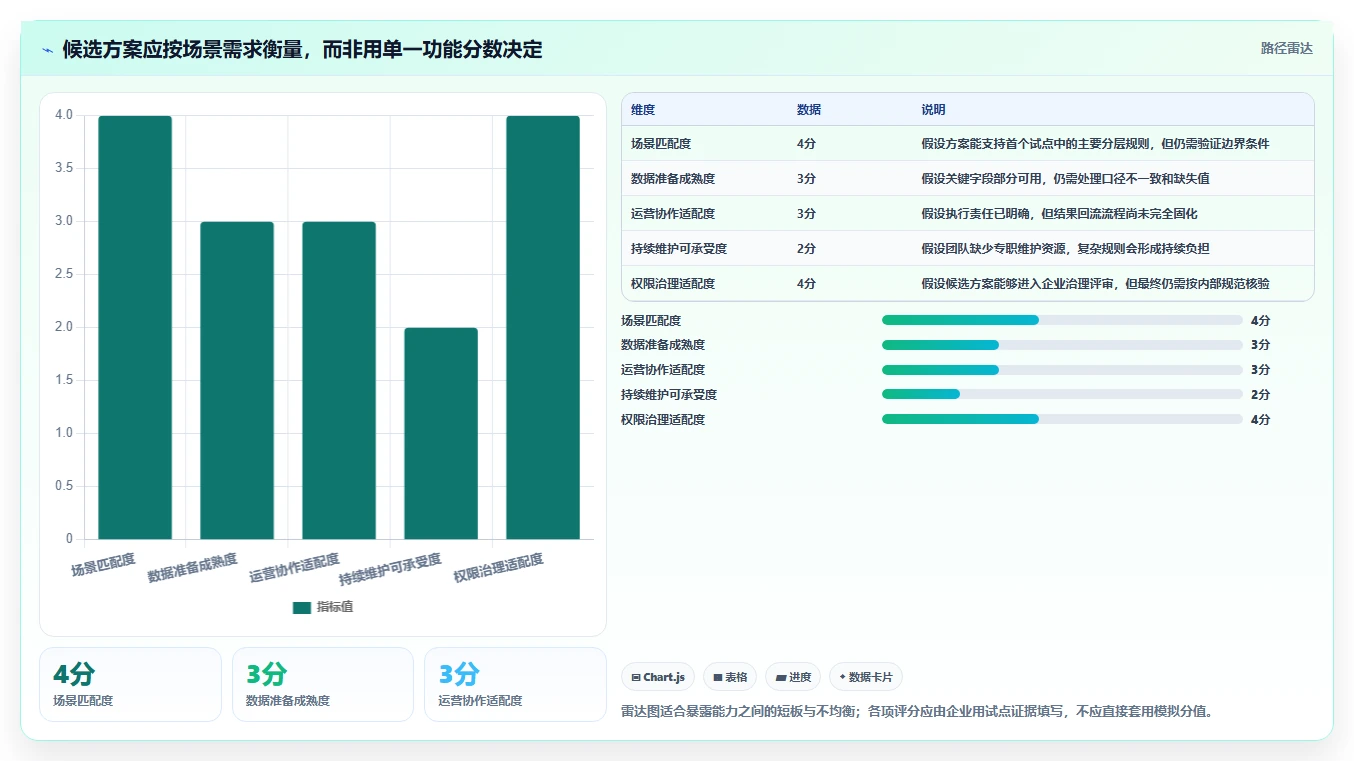Screen dimensions: 1354x761
Task: Click the 维度 table column header
Action: pos(643,110)
